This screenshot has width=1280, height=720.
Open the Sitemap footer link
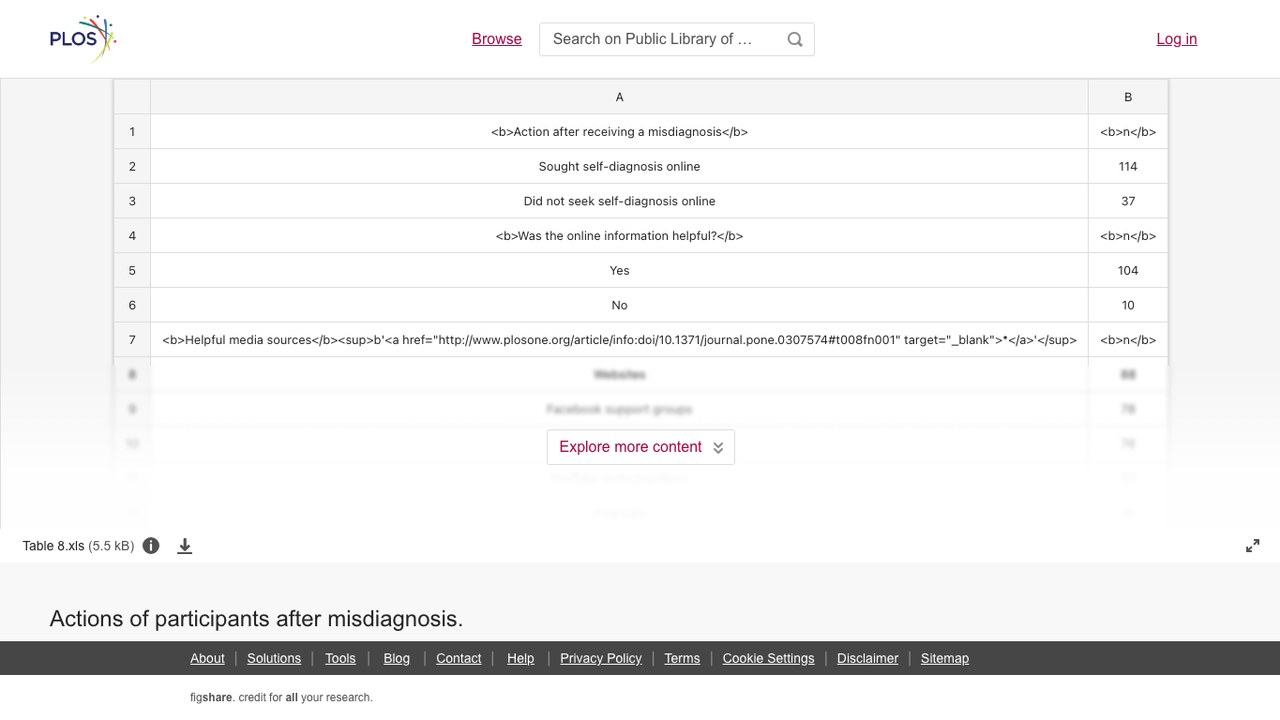point(945,658)
